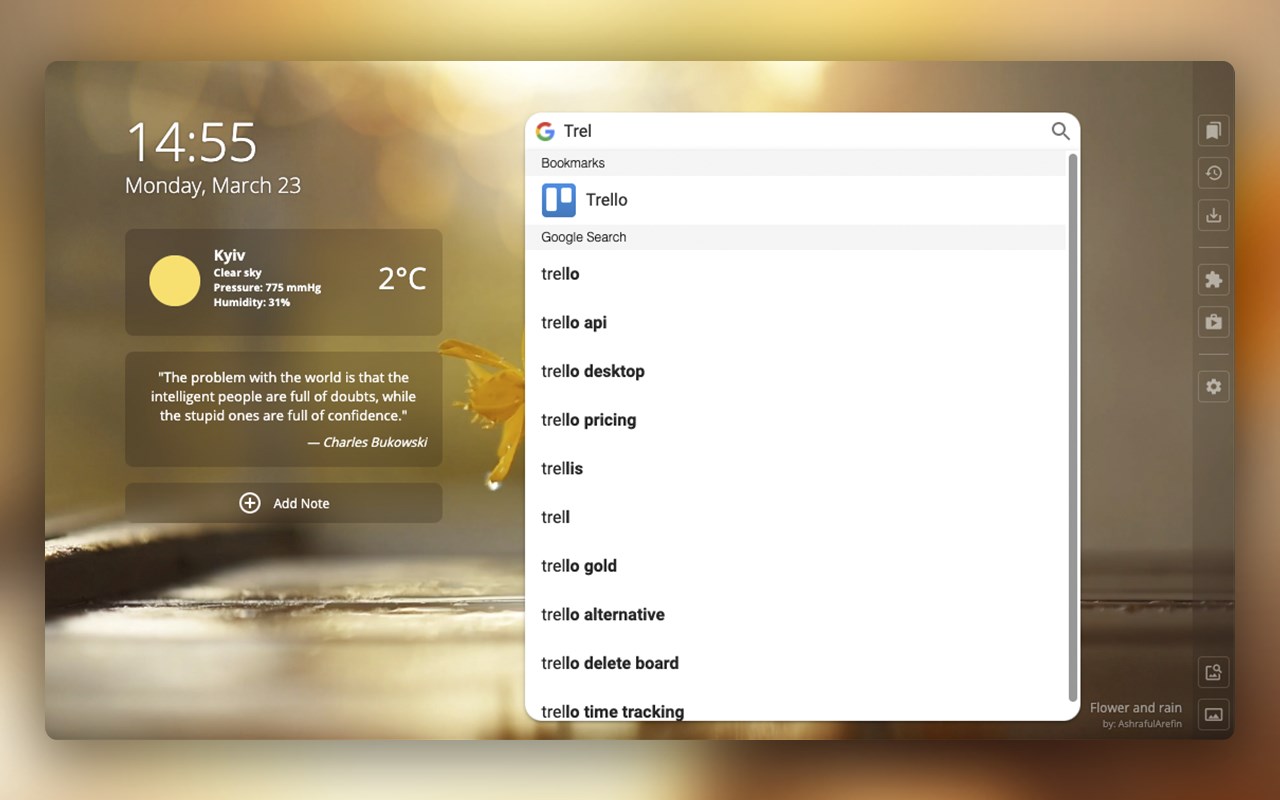This screenshot has height=800, width=1280.
Task: Click the Google logo in search bar
Action: (x=545, y=131)
